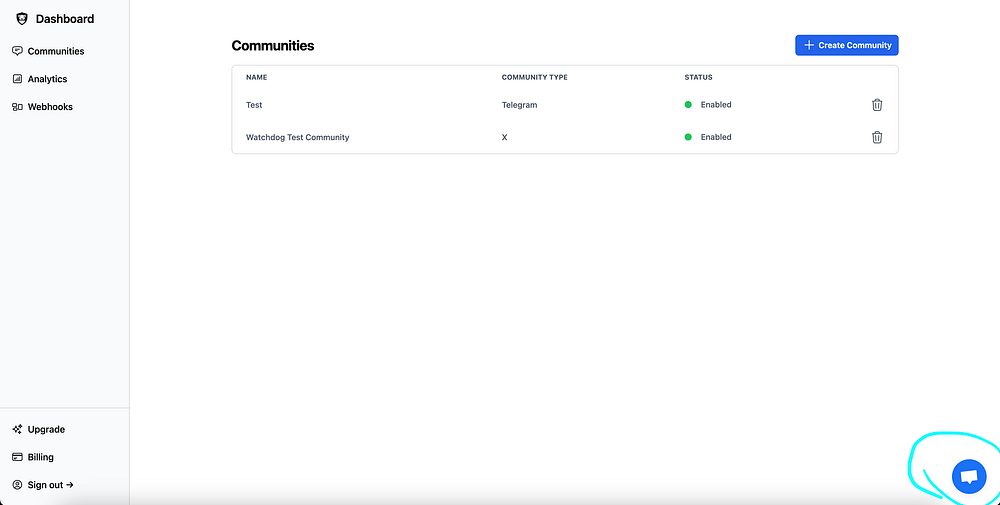Click the Telegram community type cell
This screenshot has height=505, width=1000.
pos(519,105)
